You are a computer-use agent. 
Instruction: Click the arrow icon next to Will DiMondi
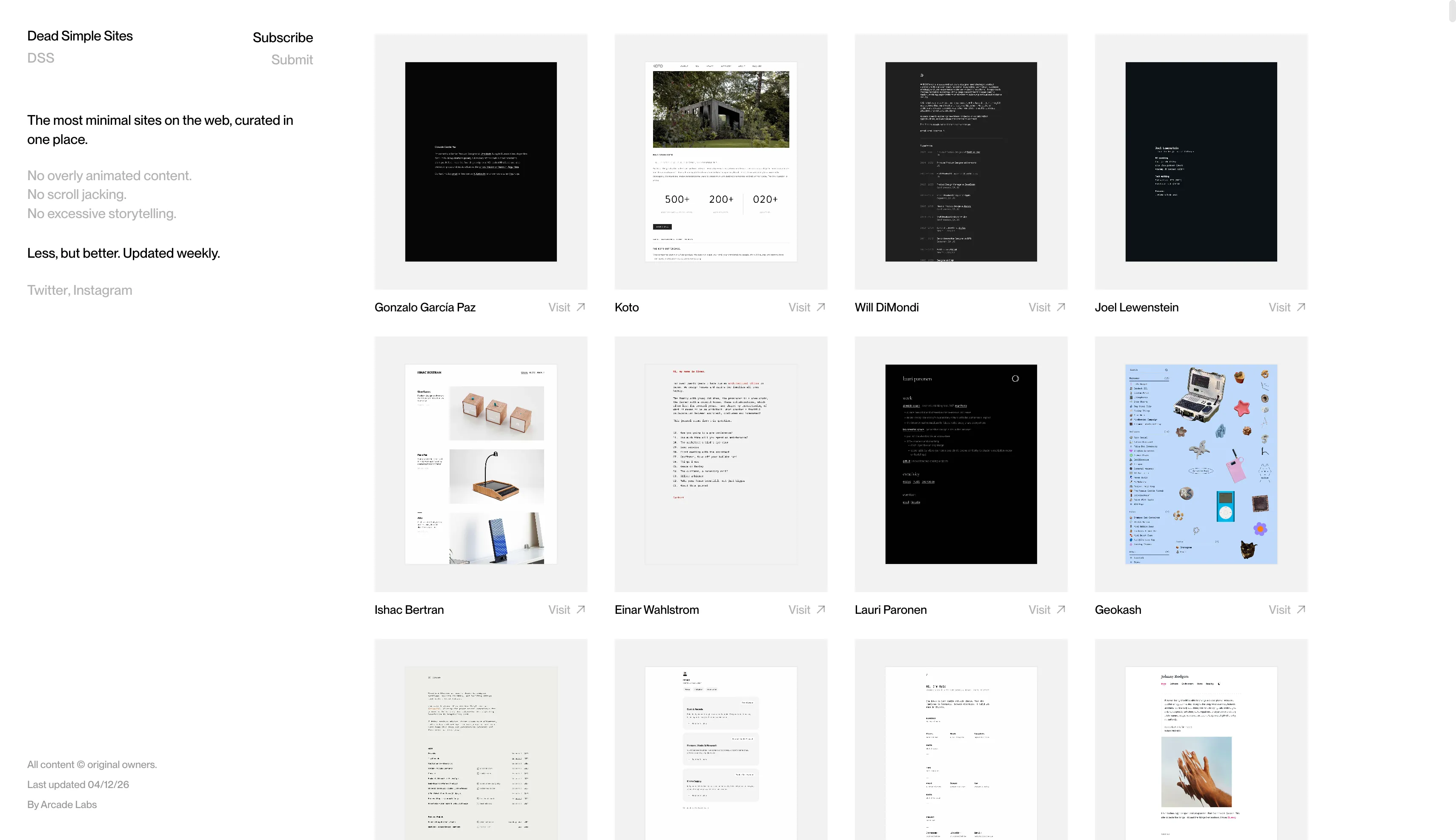click(x=1060, y=307)
